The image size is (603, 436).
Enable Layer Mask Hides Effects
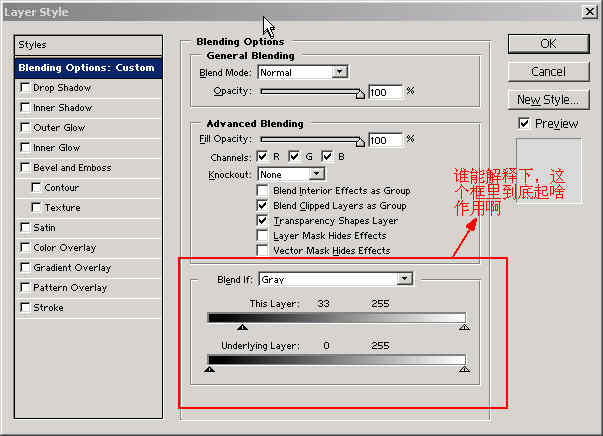[x=262, y=236]
